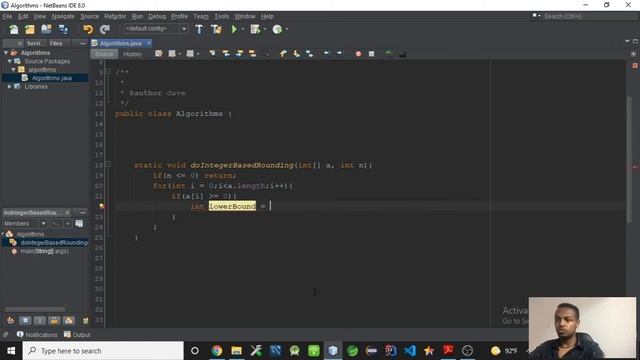Switch to the Services tab
This screenshot has height=360, width=640.
coord(34,43)
